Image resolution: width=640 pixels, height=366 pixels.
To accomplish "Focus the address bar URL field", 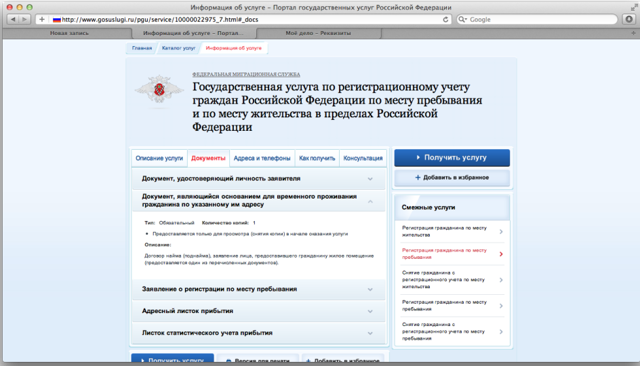I will coord(243,19).
